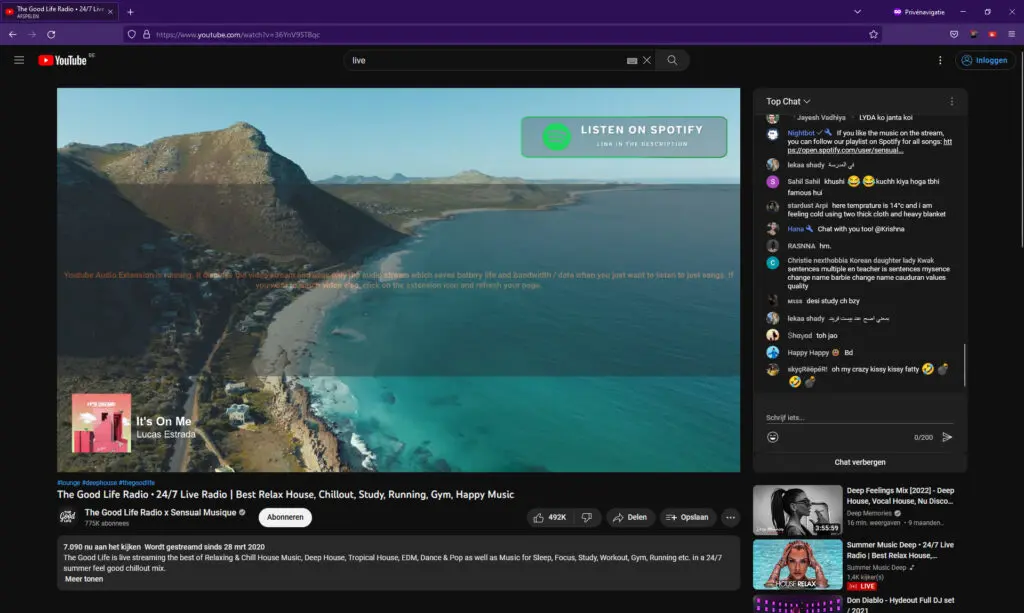Open Nightbot's Spotify playlist link
Viewport: 1024px width, 613px height.
[869, 146]
